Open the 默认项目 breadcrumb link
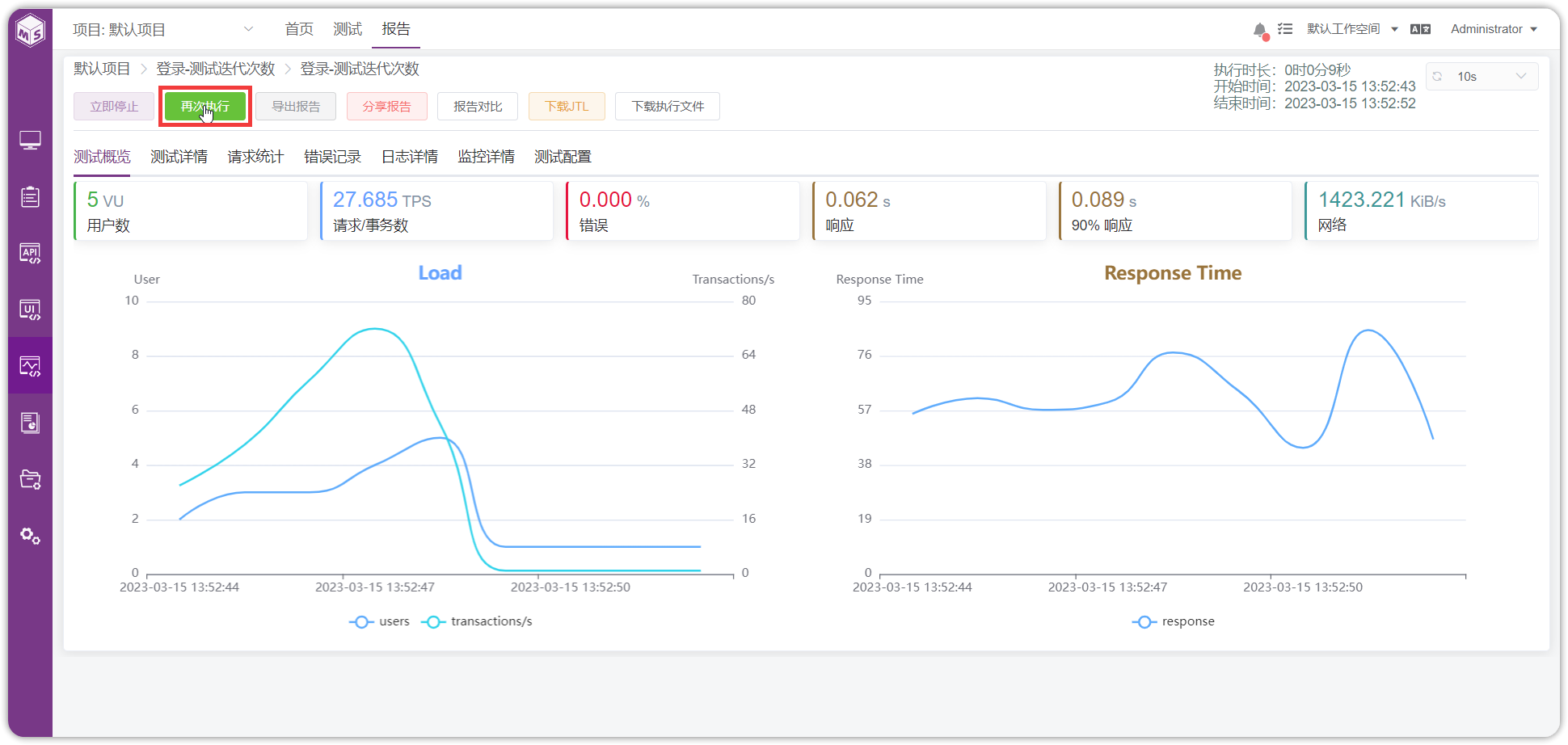1568x745 pixels. (102, 69)
